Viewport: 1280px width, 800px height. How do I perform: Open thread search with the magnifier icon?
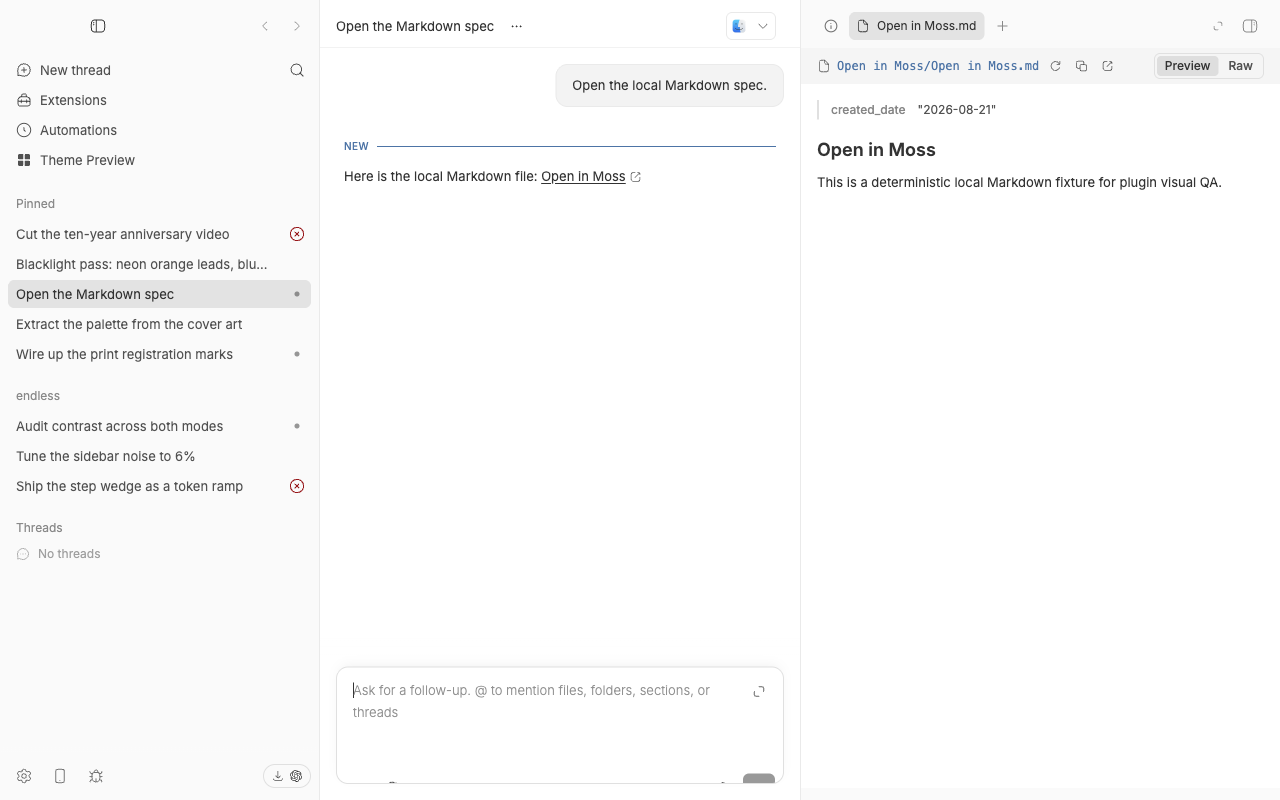coord(297,70)
